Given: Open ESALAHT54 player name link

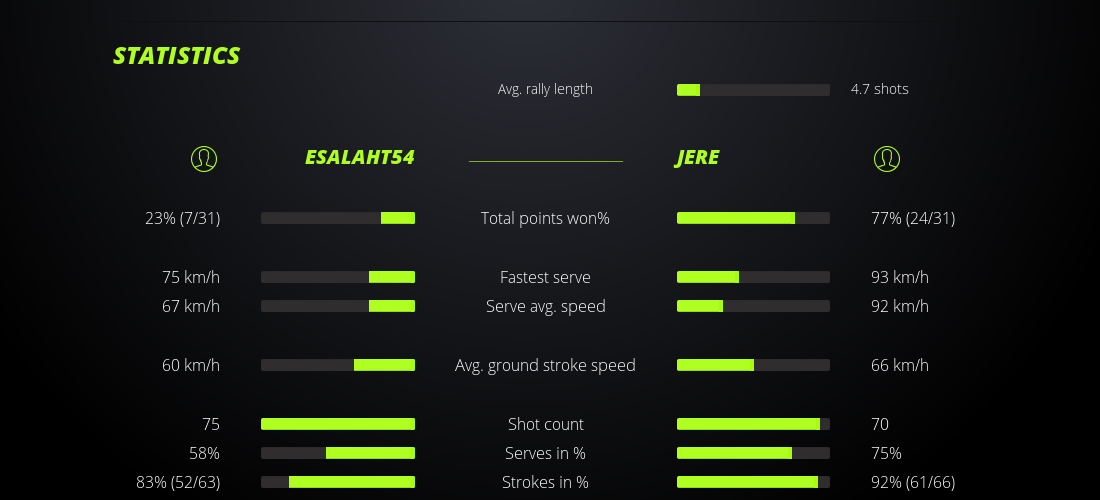Looking at the screenshot, I should [359, 158].
